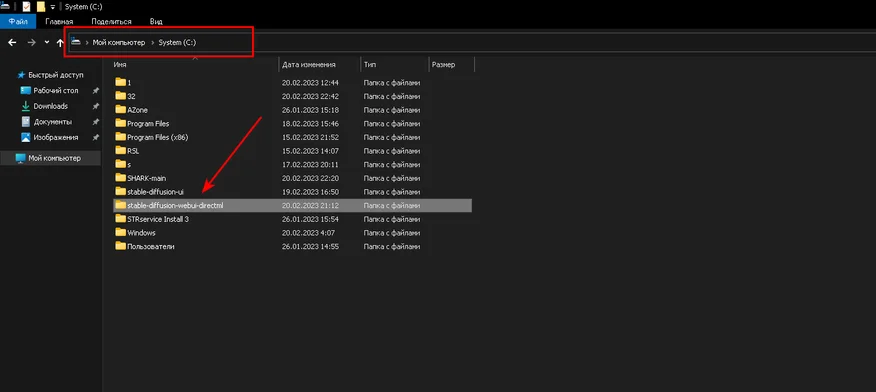Select the folder named 32

(x=131, y=96)
